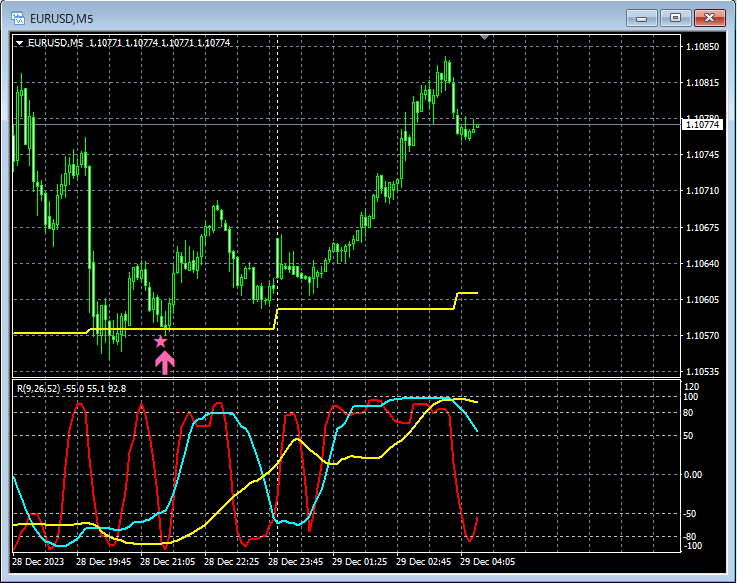738x583 pixels.
Task: Click the pink up arrow signal
Action: click(165, 364)
